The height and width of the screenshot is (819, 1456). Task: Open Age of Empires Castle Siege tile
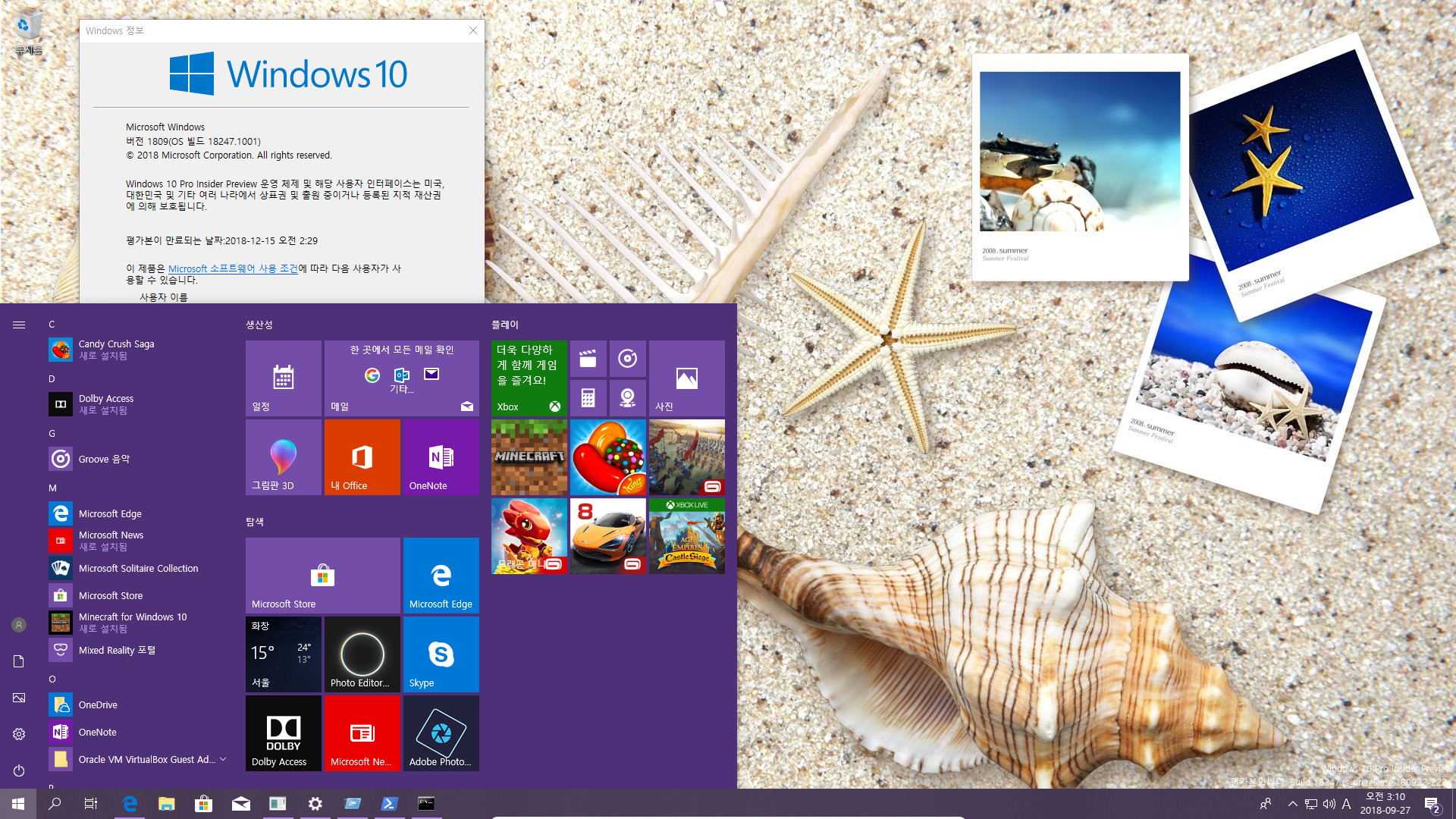[x=686, y=536]
